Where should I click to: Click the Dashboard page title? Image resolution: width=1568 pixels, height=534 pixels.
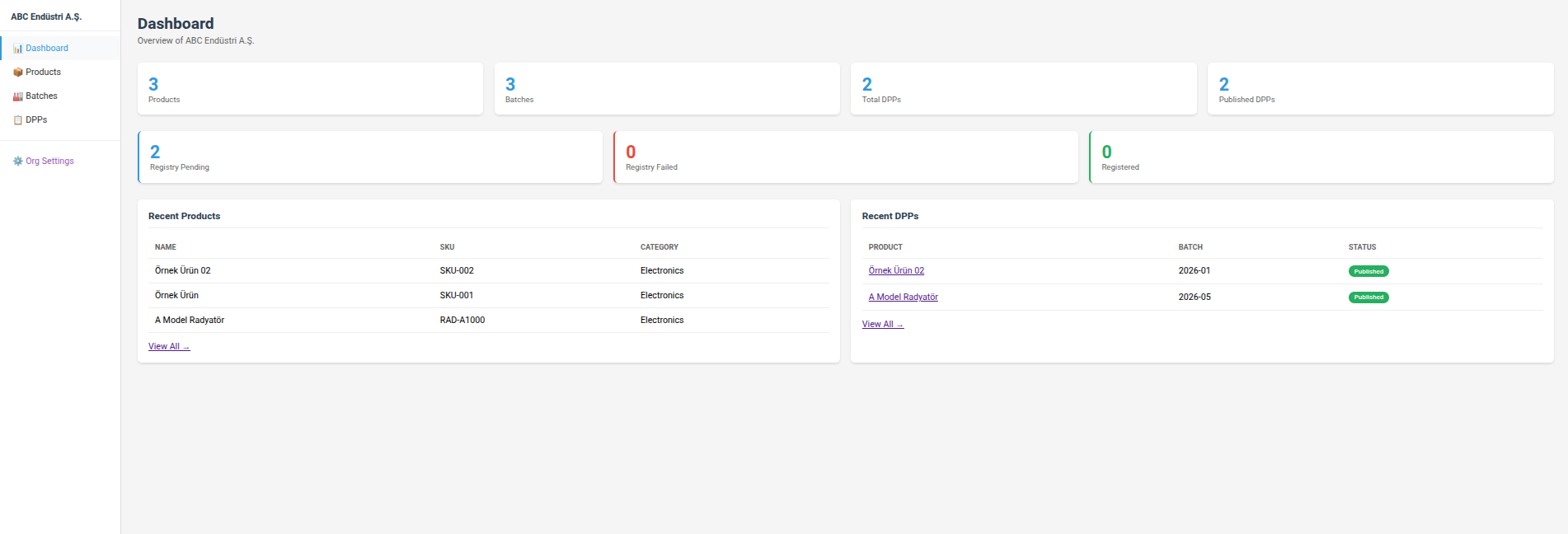(x=176, y=24)
